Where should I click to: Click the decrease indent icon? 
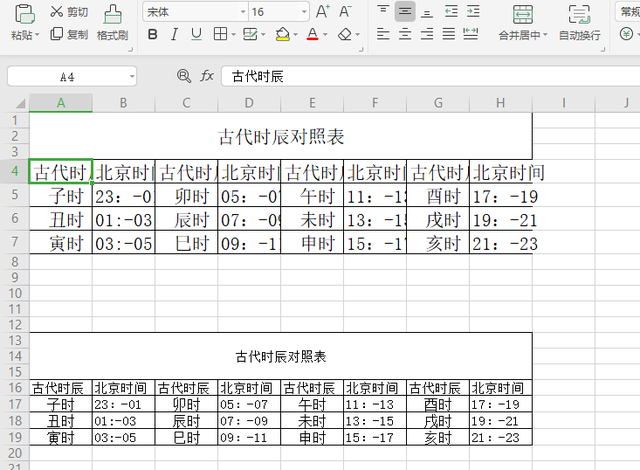[451, 11]
